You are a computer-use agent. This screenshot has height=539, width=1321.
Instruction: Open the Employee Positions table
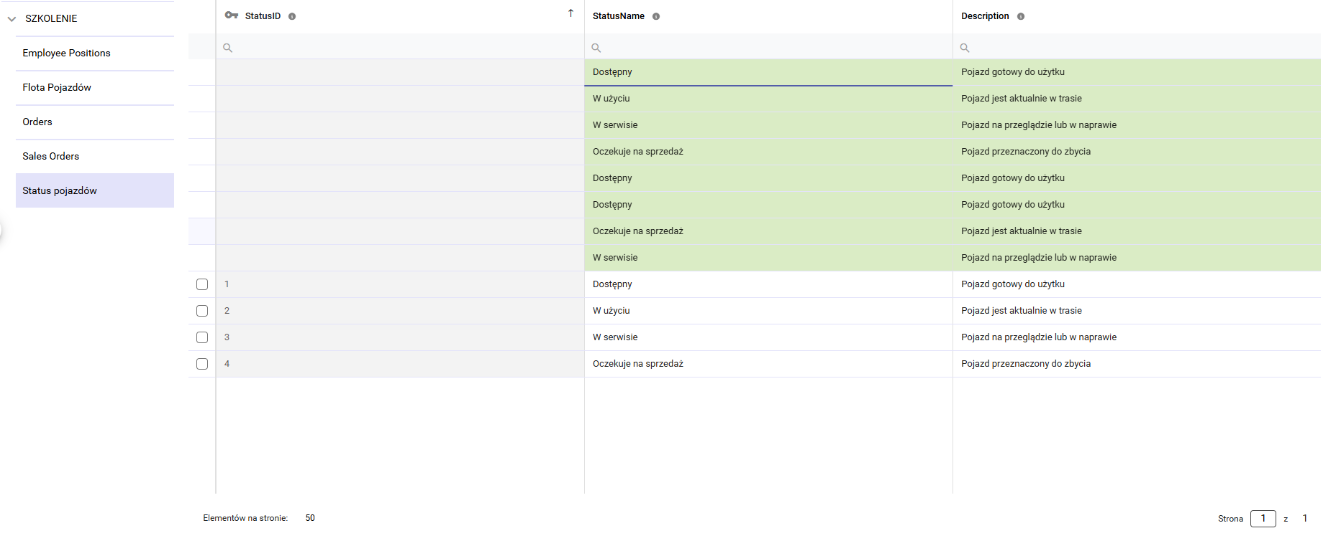tap(95, 53)
